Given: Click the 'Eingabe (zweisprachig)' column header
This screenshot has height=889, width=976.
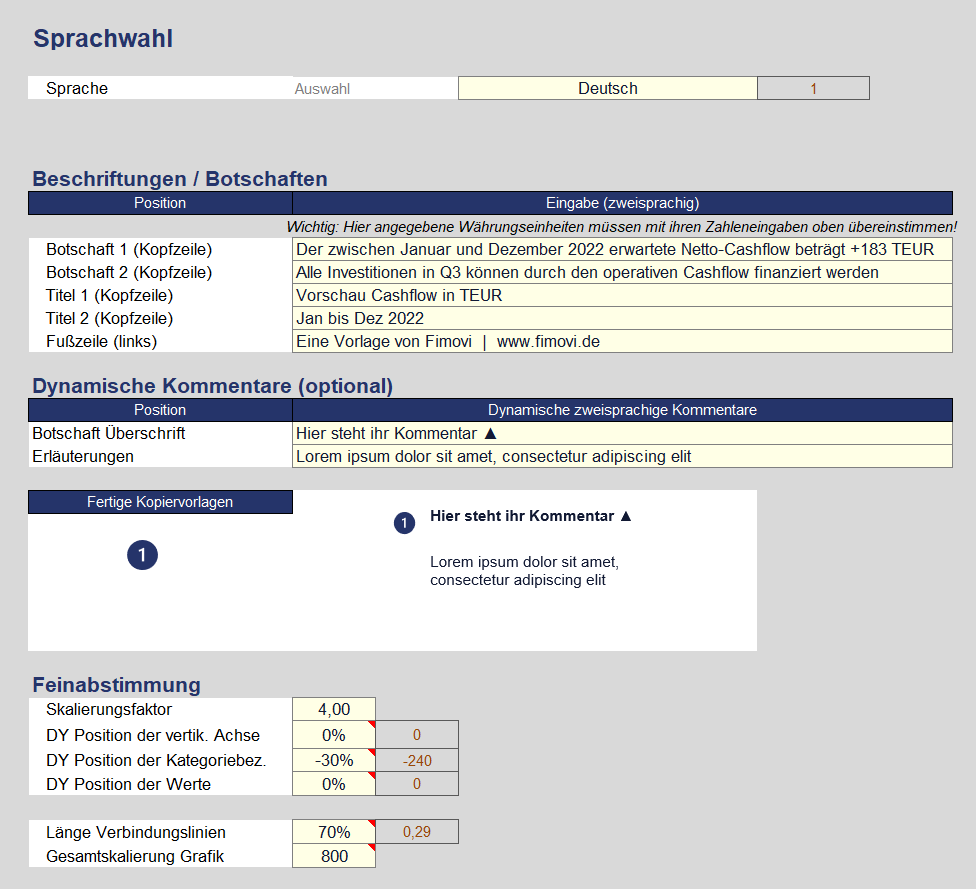Looking at the screenshot, I should click(622, 203).
